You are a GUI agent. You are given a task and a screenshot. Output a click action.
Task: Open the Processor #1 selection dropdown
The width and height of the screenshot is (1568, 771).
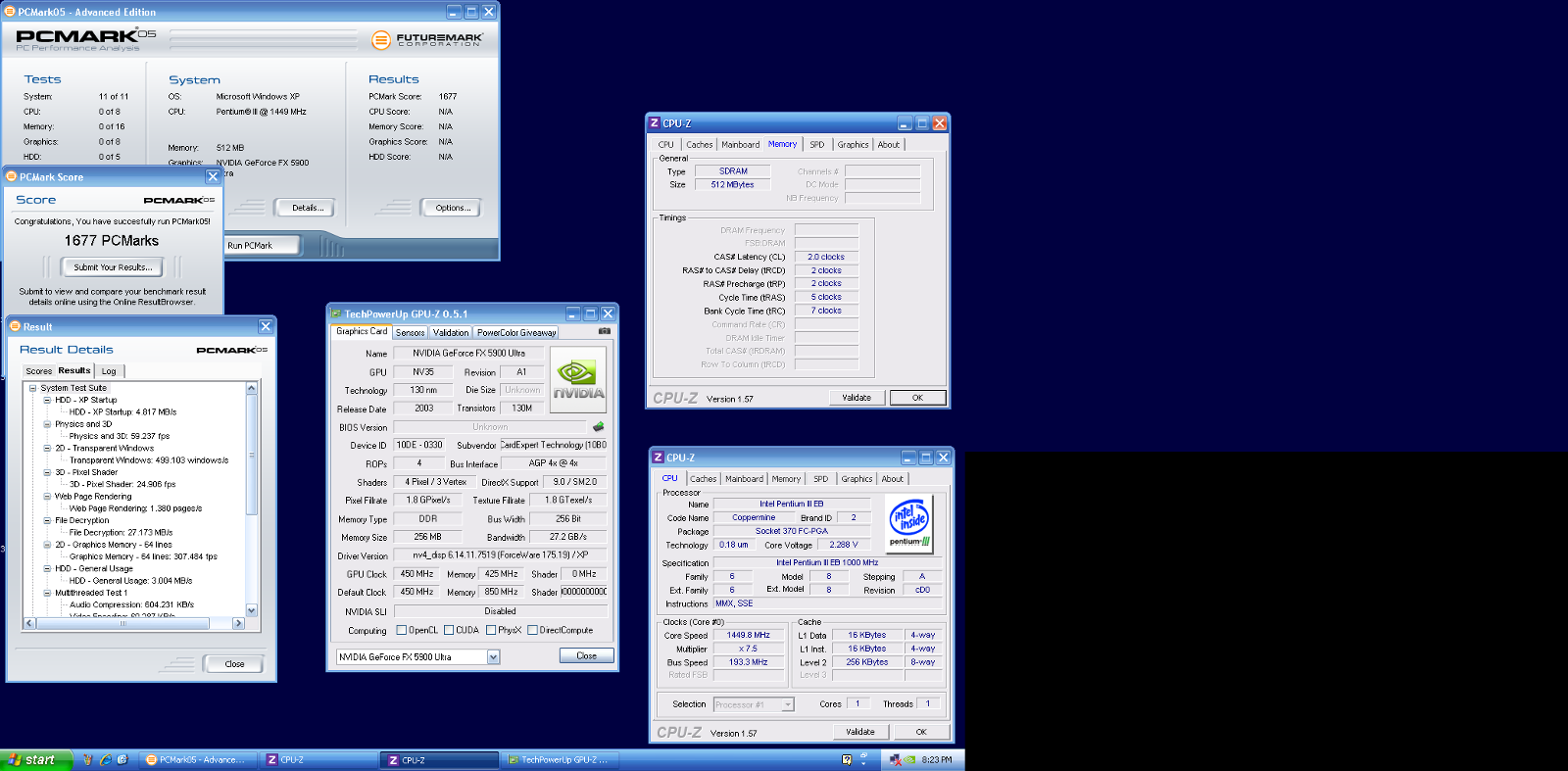787,704
